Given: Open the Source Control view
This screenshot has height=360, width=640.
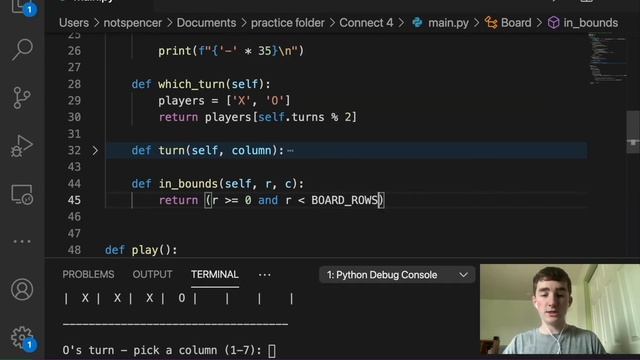Looking at the screenshot, I should click(22, 98).
